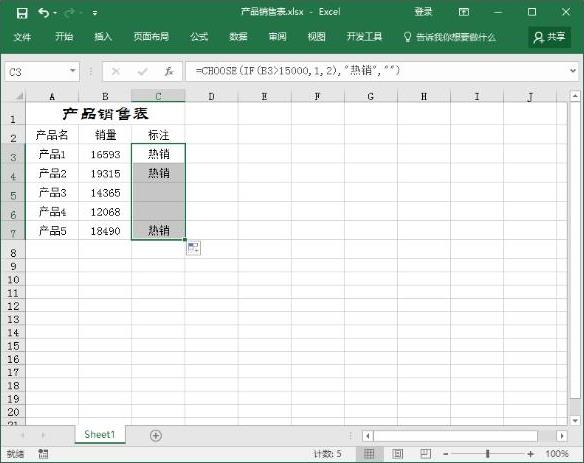Click the Ribbon Display Options icon

click(x=464, y=12)
